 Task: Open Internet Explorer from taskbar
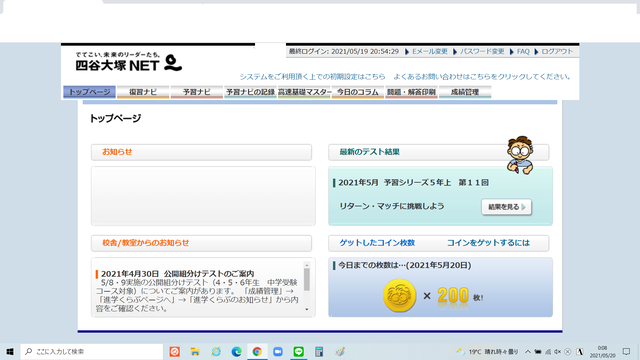point(216,351)
